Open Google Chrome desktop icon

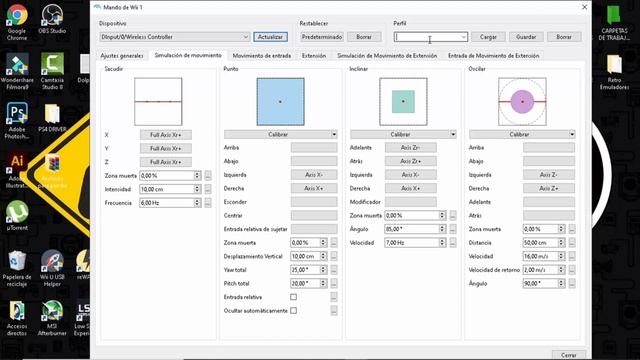[17, 22]
